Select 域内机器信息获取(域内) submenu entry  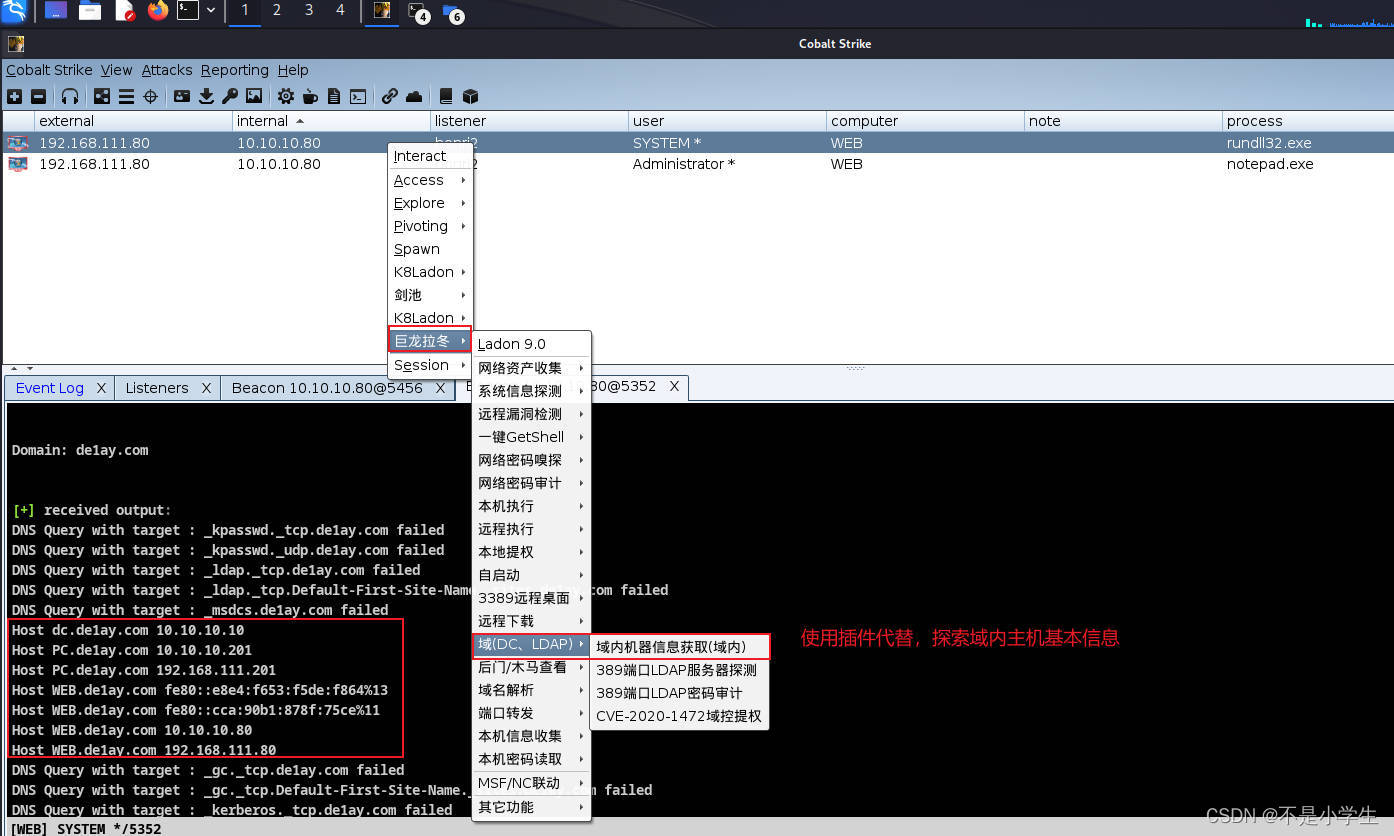pos(680,647)
